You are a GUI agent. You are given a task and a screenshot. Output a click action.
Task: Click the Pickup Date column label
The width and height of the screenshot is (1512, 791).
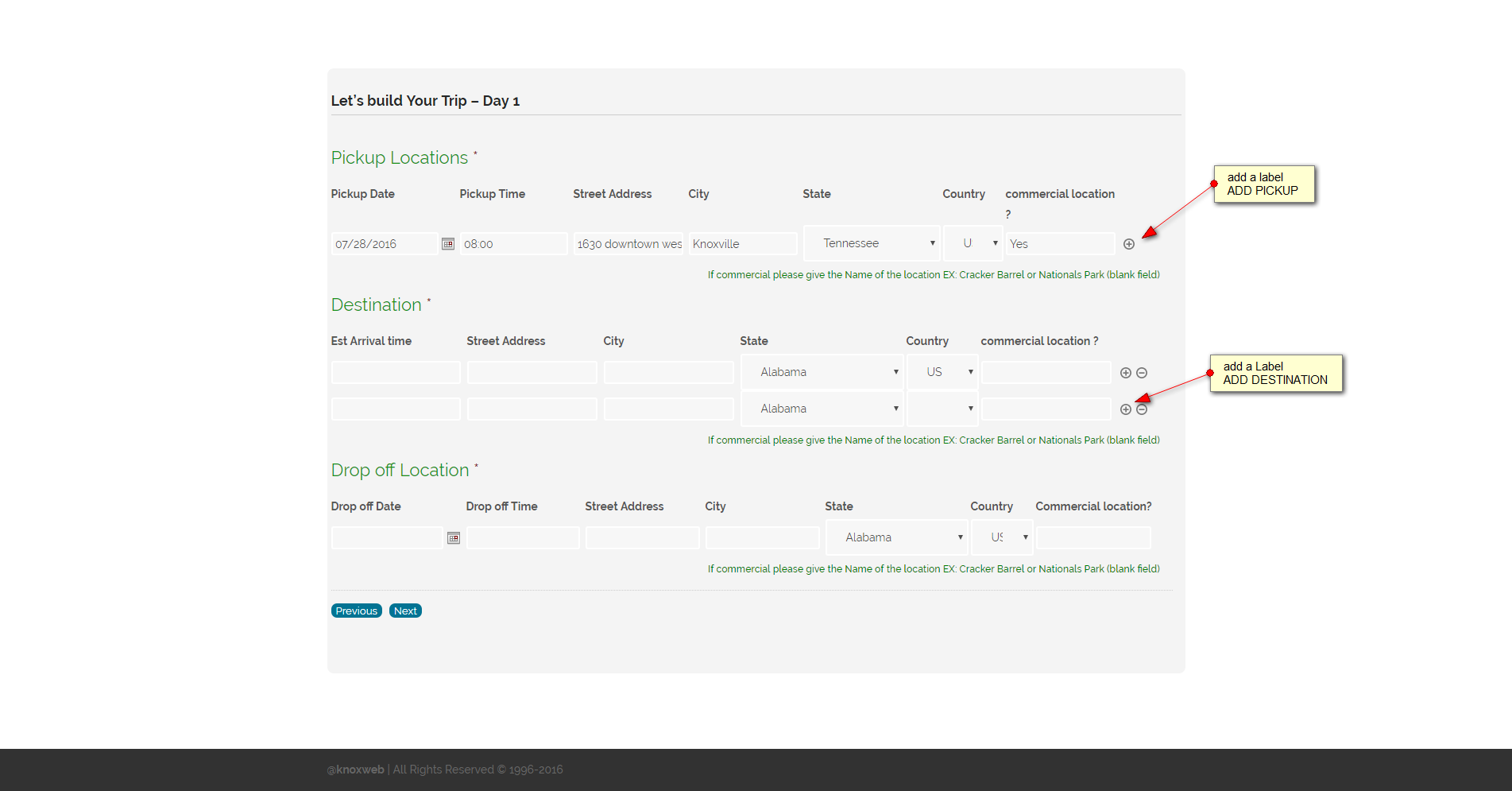(x=363, y=194)
